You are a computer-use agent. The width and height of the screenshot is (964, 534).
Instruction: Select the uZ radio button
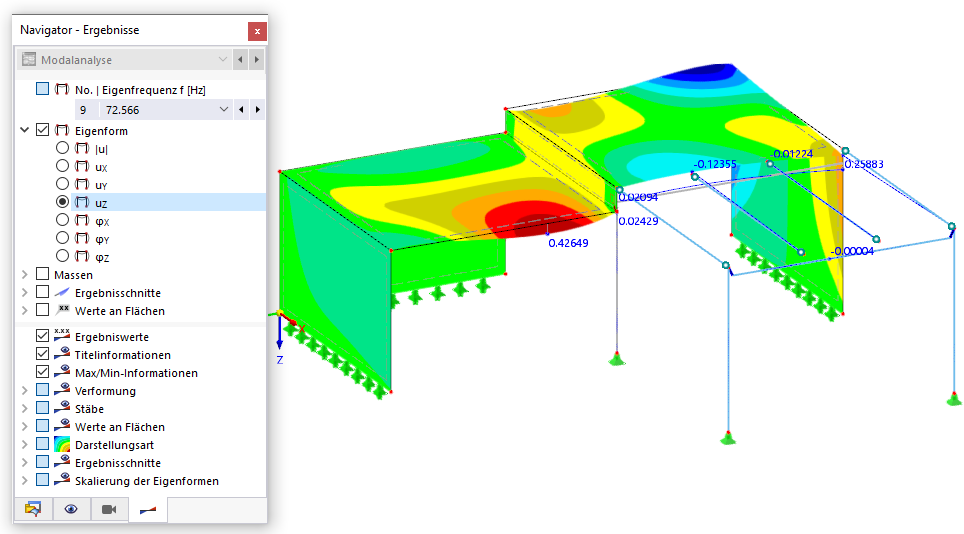coord(62,201)
